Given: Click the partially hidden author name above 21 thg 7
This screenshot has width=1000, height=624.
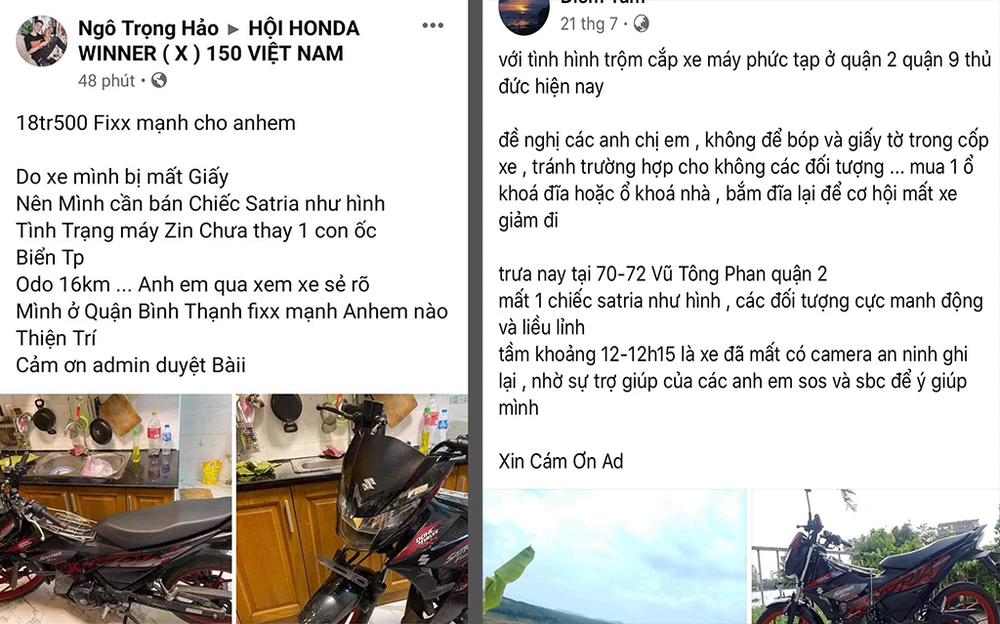Looking at the screenshot, I should [603, 2].
